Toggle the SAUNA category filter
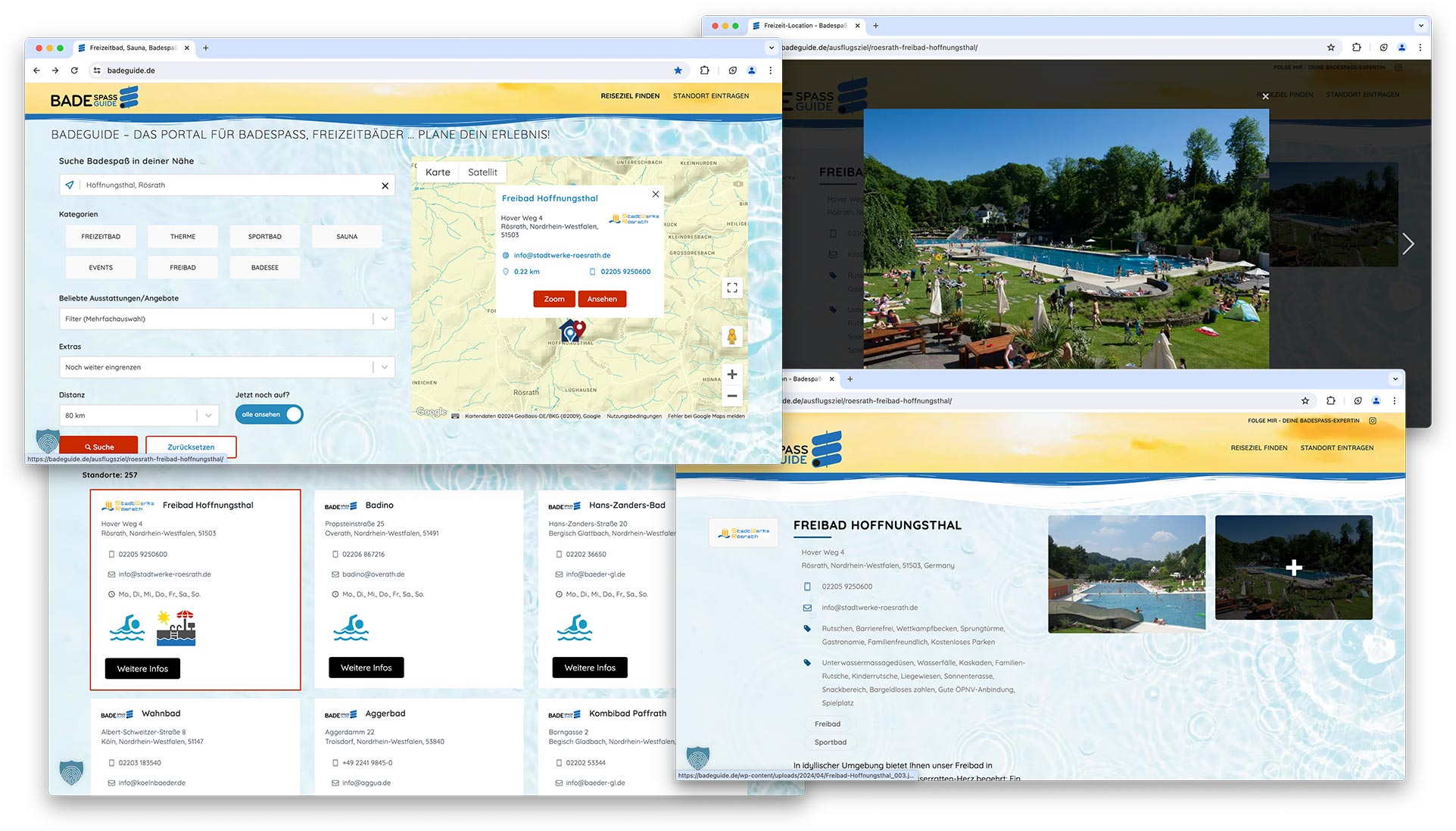The height and width of the screenshot is (831, 1456). (x=347, y=237)
